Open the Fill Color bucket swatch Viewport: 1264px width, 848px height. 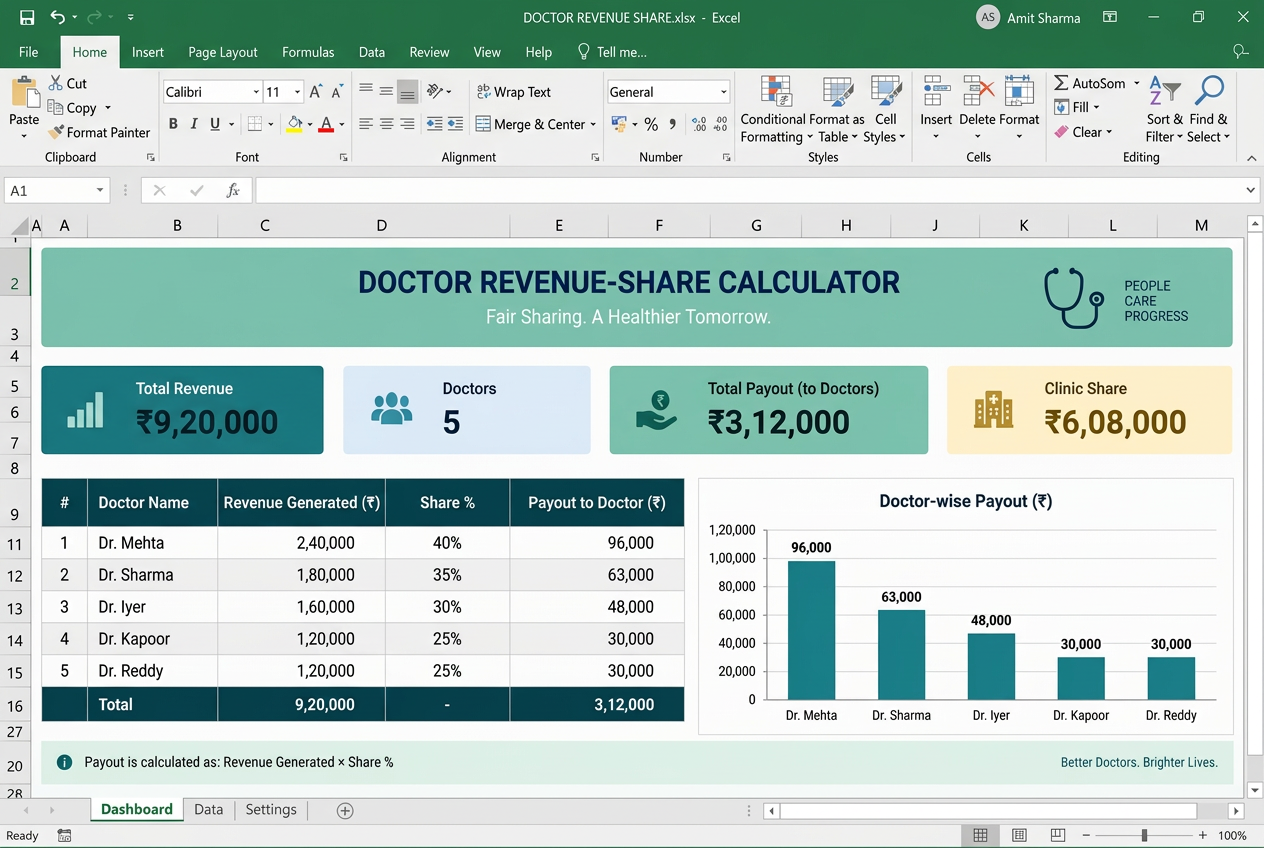click(294, 124)
